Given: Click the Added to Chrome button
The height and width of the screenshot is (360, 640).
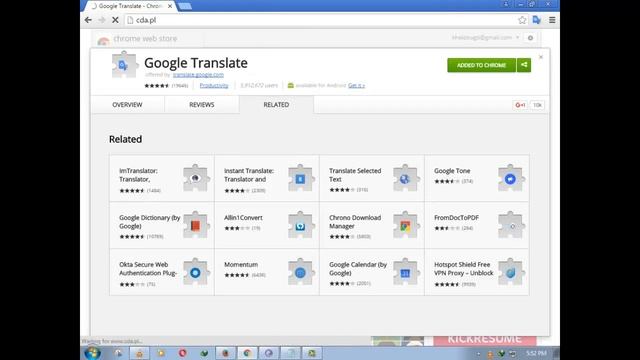Looking at the screenshot, I should [x=482, y=65].
